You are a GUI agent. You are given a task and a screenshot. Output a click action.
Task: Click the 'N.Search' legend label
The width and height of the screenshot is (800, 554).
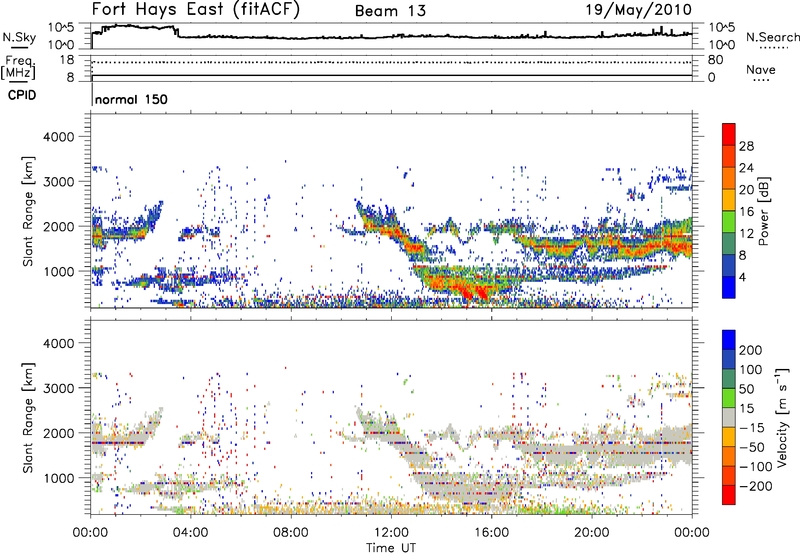coord(772,37)
